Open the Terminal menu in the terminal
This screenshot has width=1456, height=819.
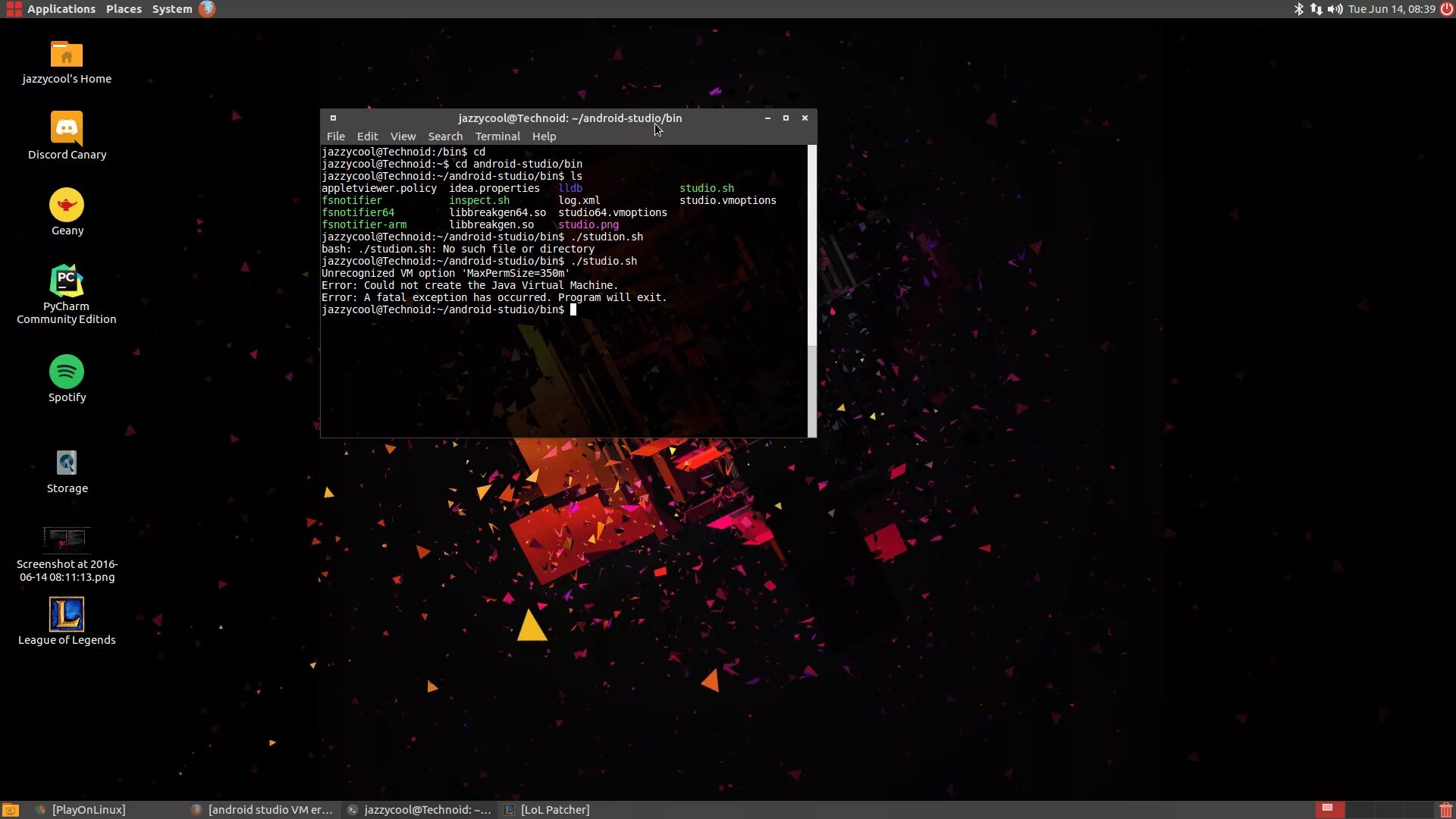pyautogui.click(x=497, y=136)
